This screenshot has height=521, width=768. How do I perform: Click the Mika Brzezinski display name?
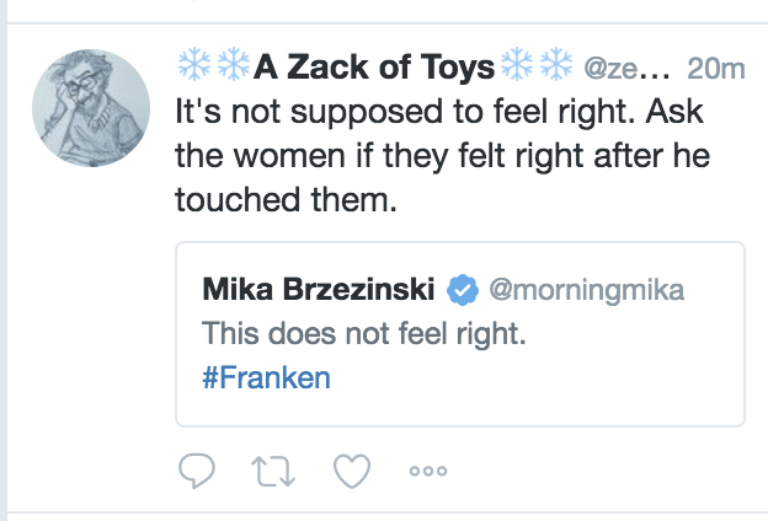pyautogui.click(x=319, y=291)
